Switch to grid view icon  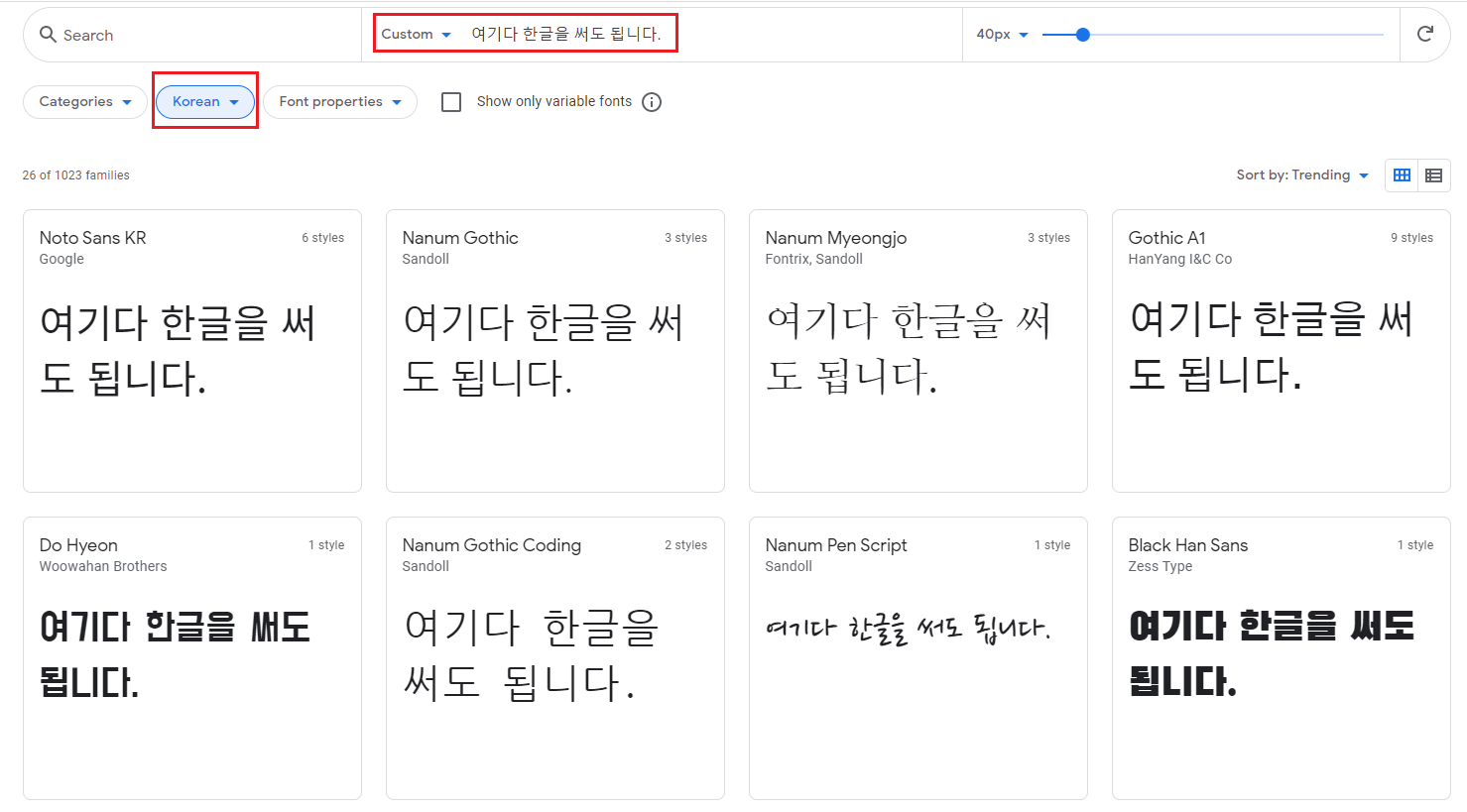click(1402, 174)
